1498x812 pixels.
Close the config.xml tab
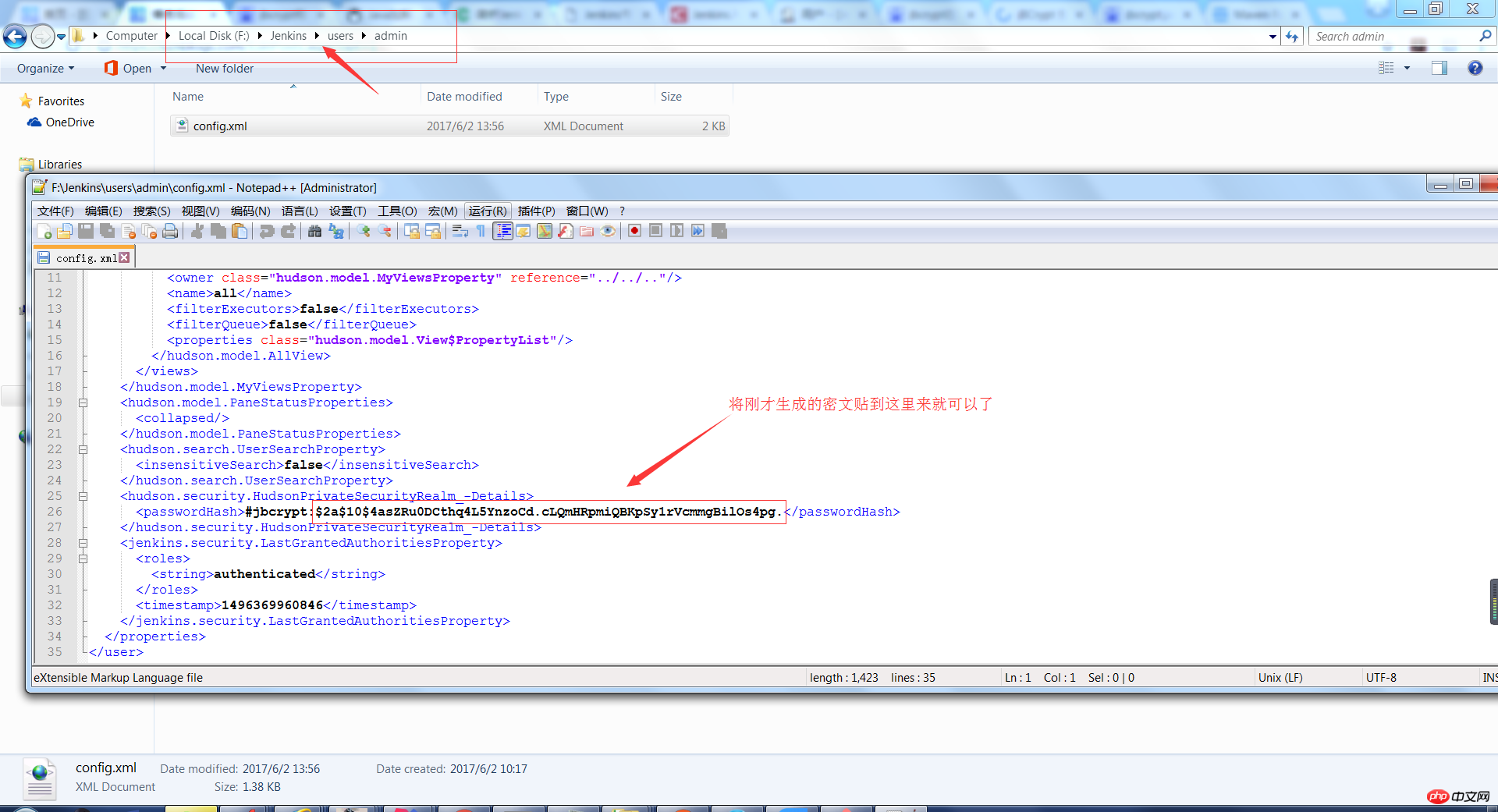(125, 257)
